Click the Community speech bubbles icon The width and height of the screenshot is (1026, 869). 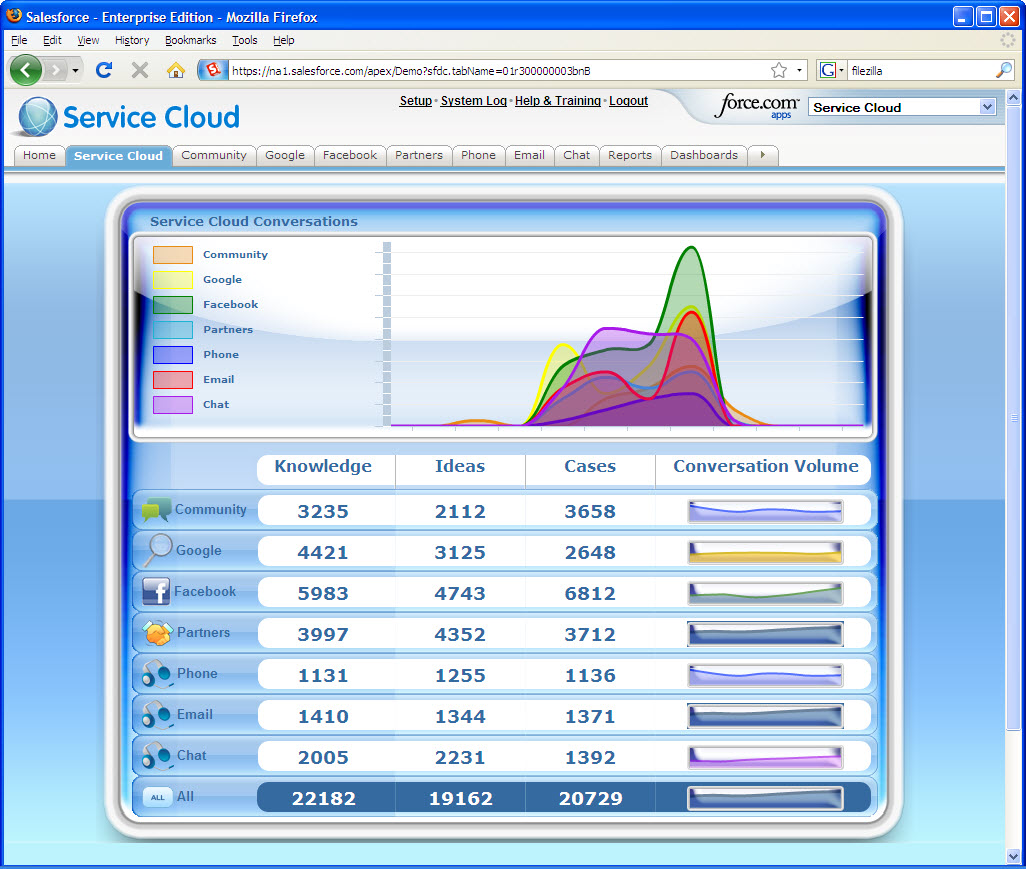click(155, 510)
